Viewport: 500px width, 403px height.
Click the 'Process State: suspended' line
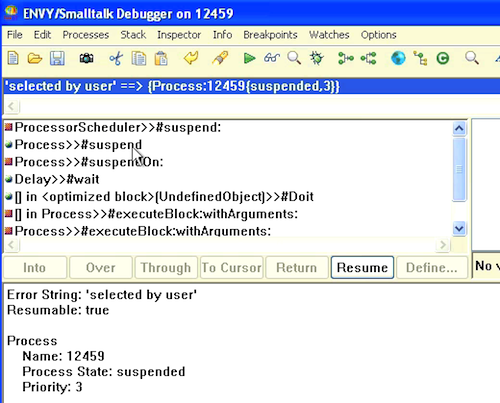pyautogui.click(x=104, y=372)
